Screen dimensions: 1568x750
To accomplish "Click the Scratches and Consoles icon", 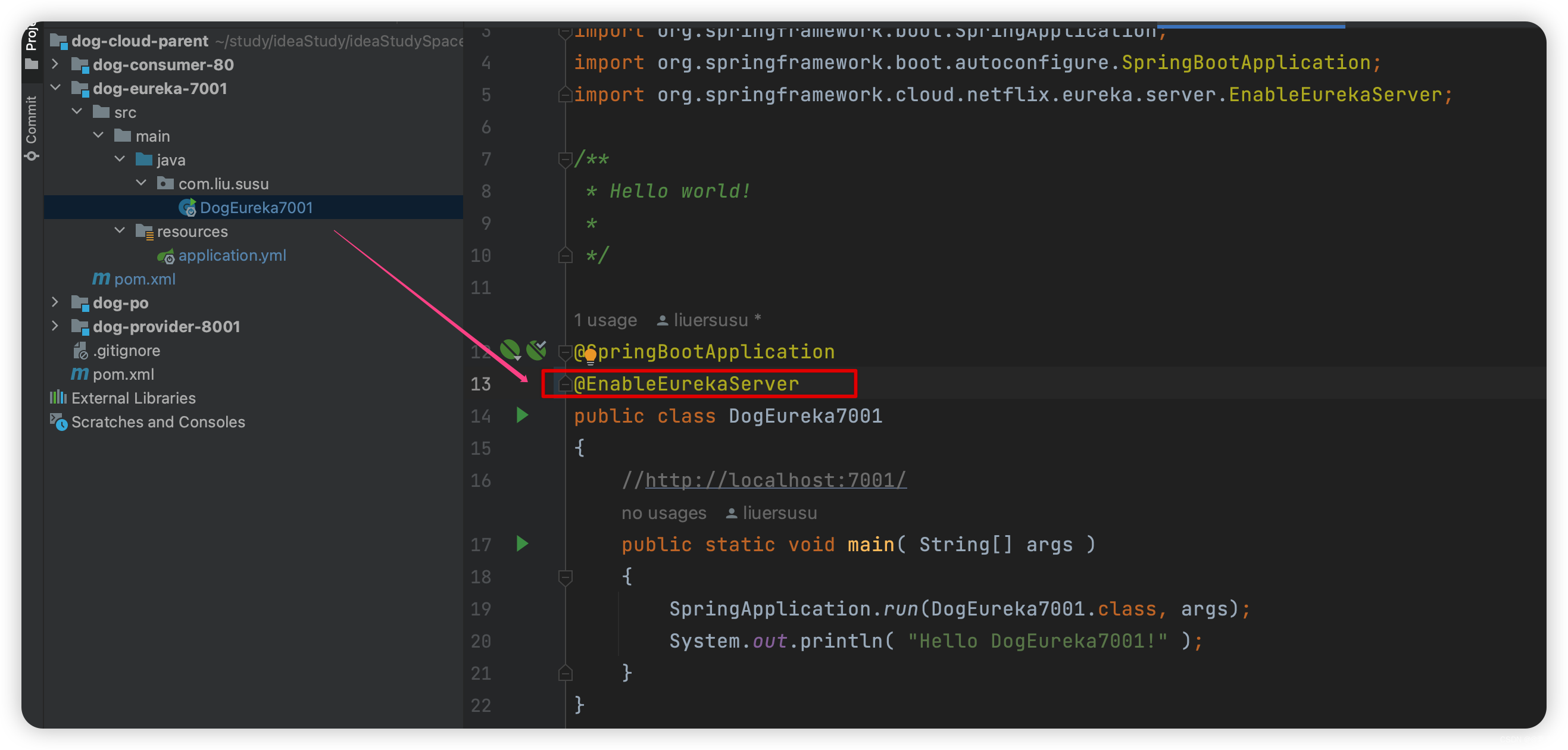I will tap(58, 421).
